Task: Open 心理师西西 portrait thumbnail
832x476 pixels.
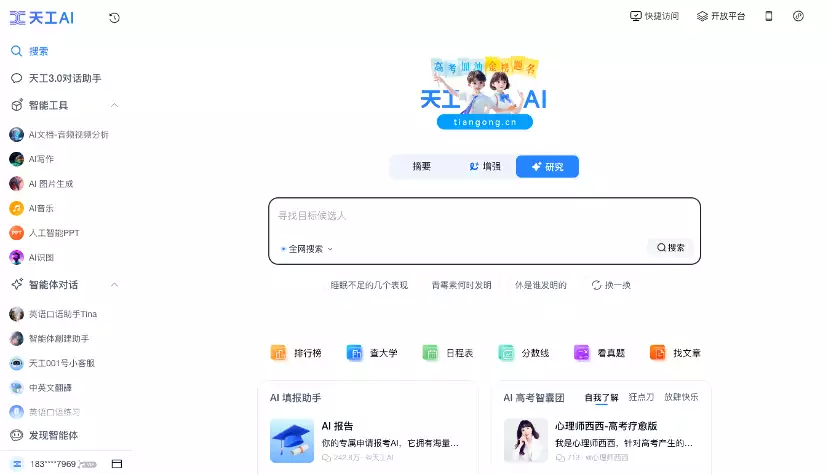Action: pyautogui.click(x=525, y=440)
